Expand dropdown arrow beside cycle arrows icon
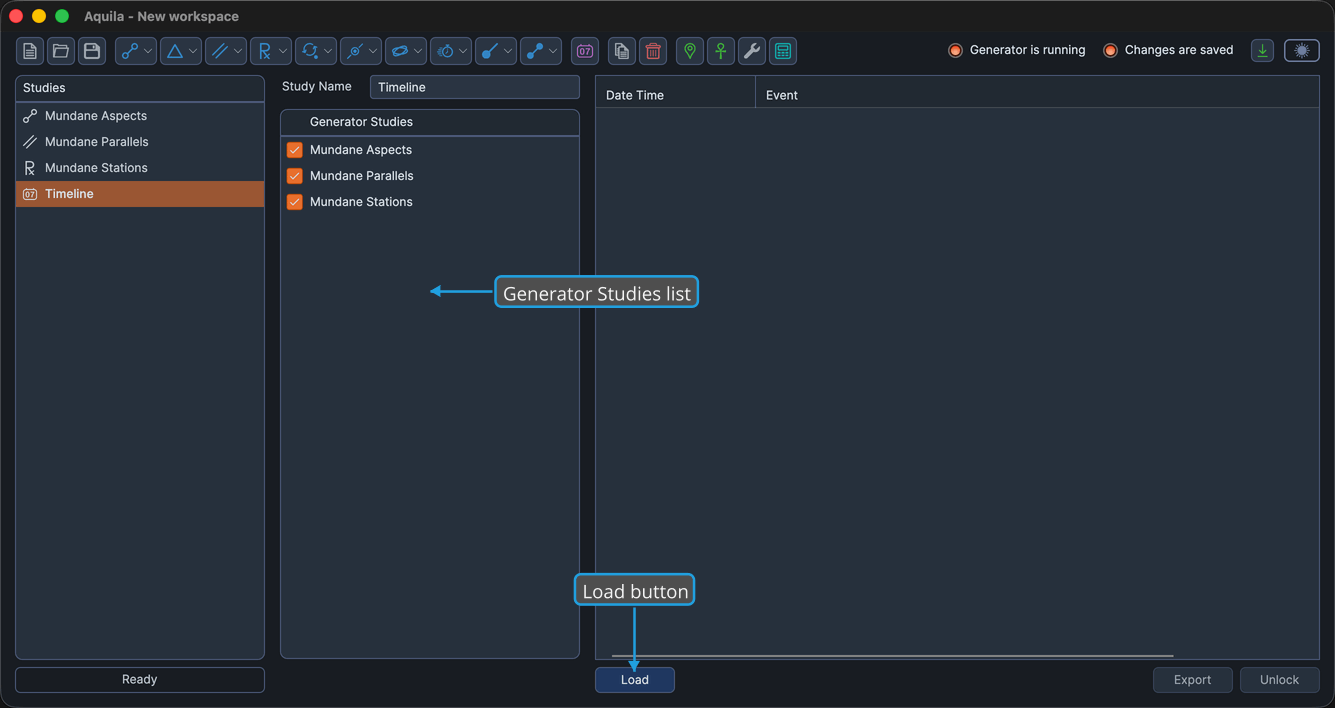 point(328,51)
